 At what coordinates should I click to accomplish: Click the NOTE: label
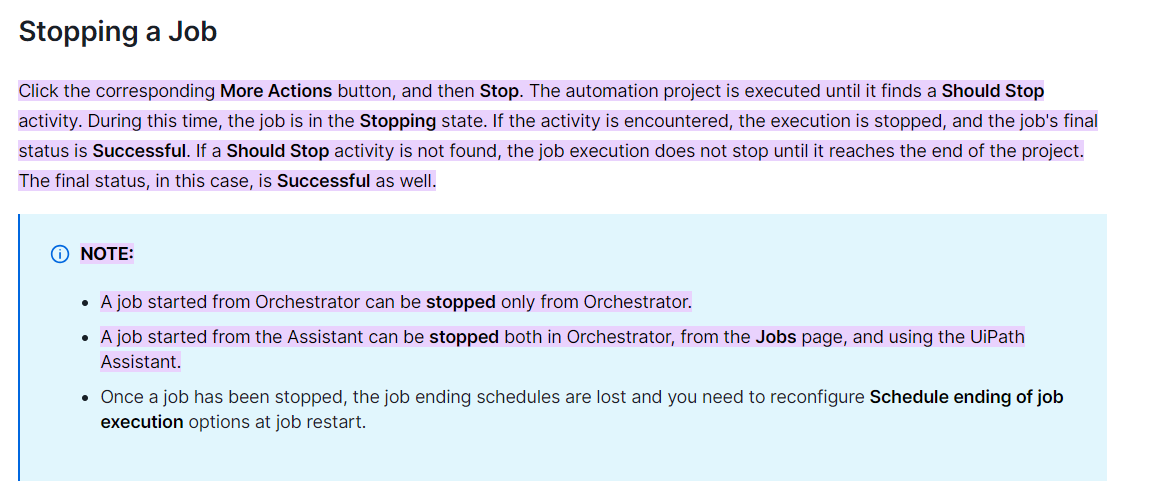tap(107, 254)
